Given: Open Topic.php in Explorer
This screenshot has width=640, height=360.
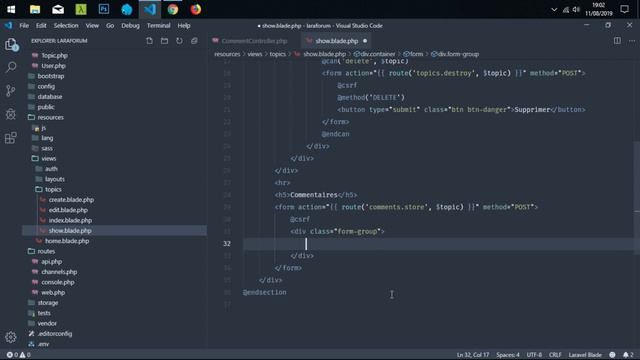Looking at the screenshot, I should pyautogui.click(x=54, y=56).
